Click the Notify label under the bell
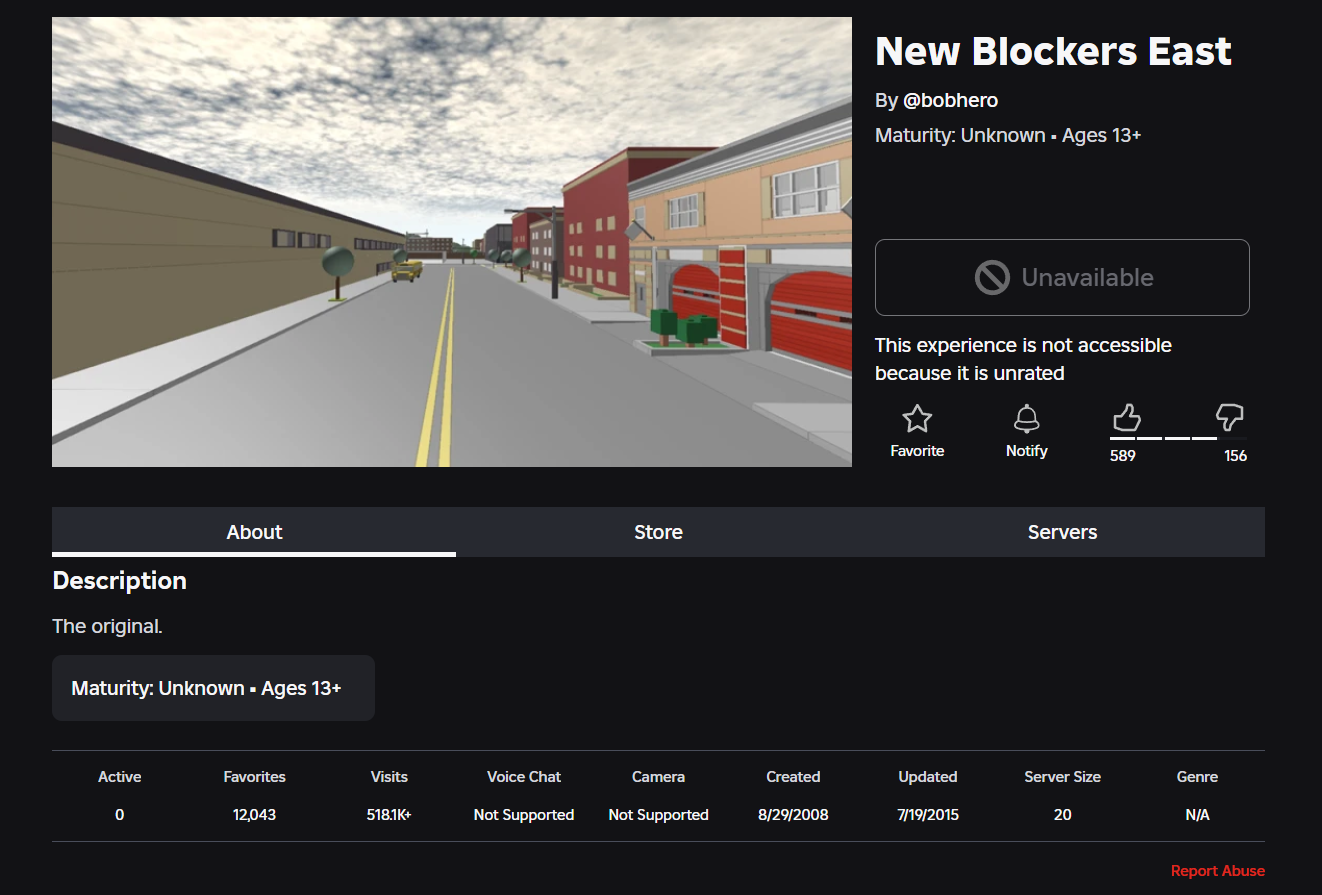This screenshot has height=895, width=1322. click(x=1027, y=451)
